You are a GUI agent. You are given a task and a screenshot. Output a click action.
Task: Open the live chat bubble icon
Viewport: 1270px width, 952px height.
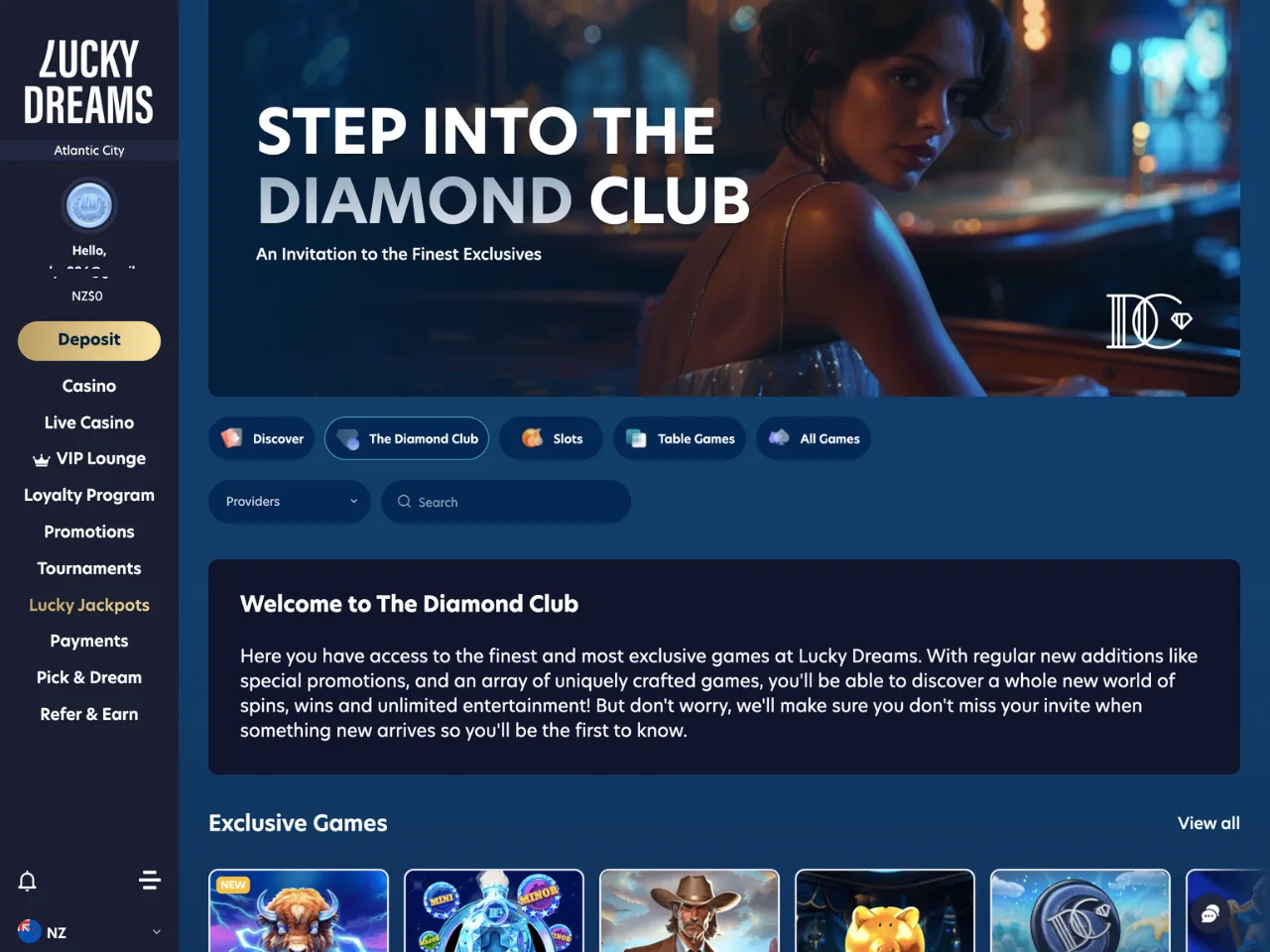click(x=1209, y=914)
